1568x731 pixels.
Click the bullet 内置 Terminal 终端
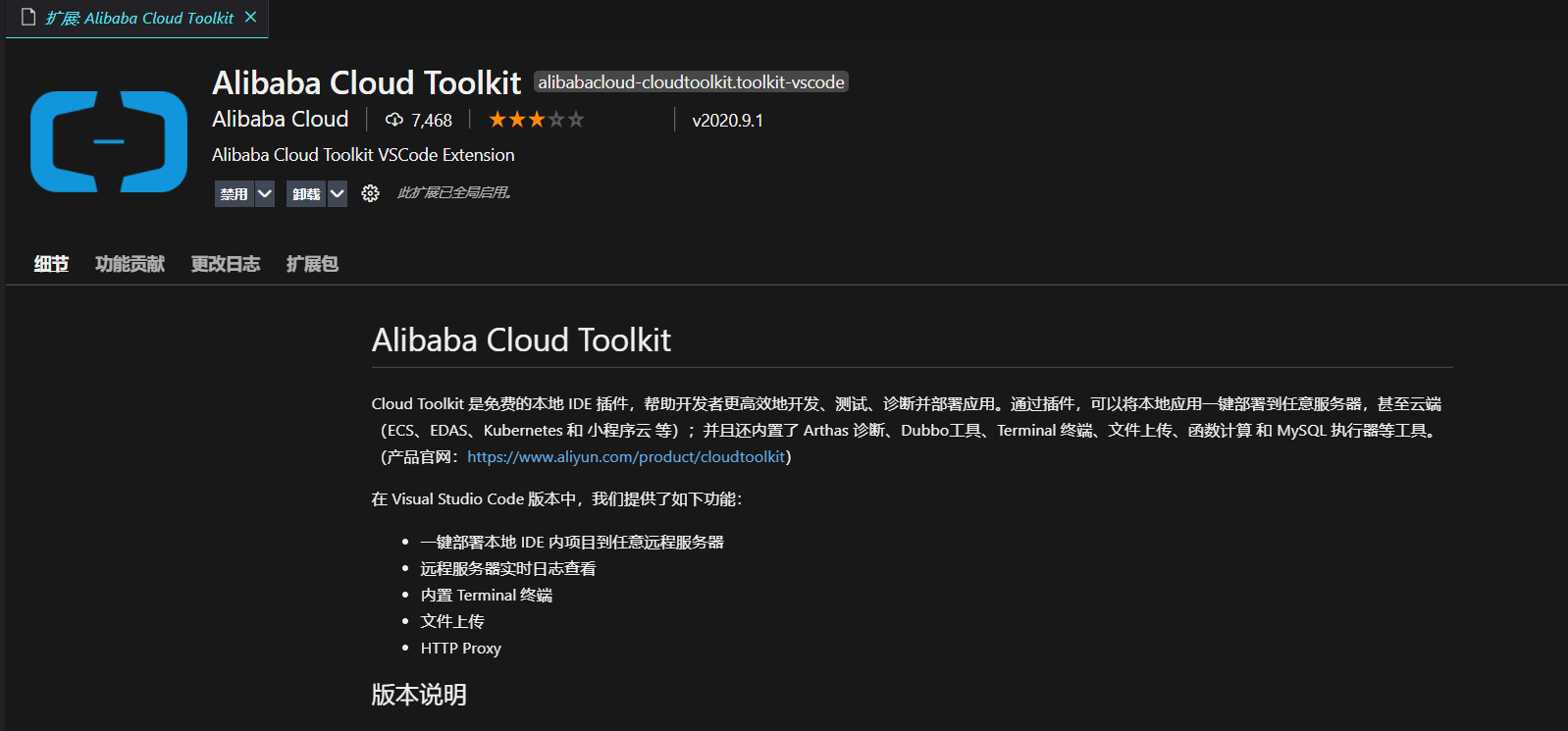(x=487, y=595)
